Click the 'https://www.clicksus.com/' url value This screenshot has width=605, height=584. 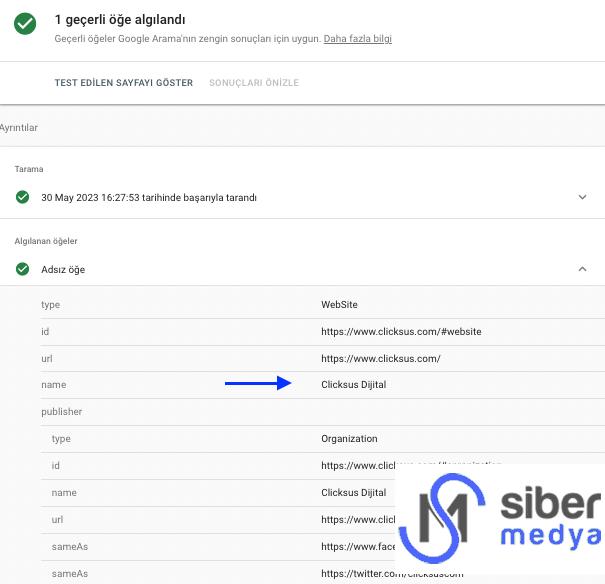click(x=380, y=358)
